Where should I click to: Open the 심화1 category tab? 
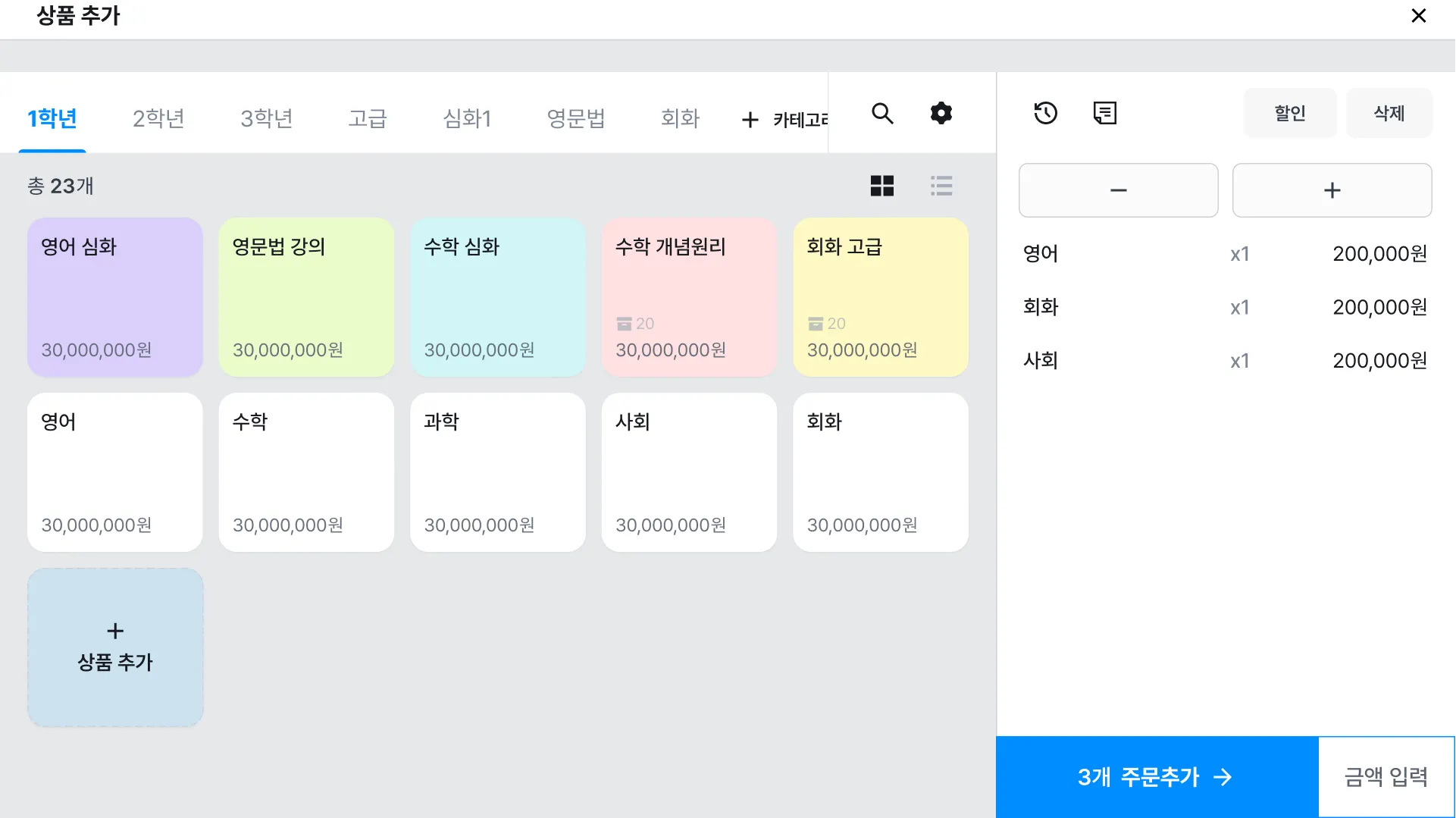tap(467, 118)
